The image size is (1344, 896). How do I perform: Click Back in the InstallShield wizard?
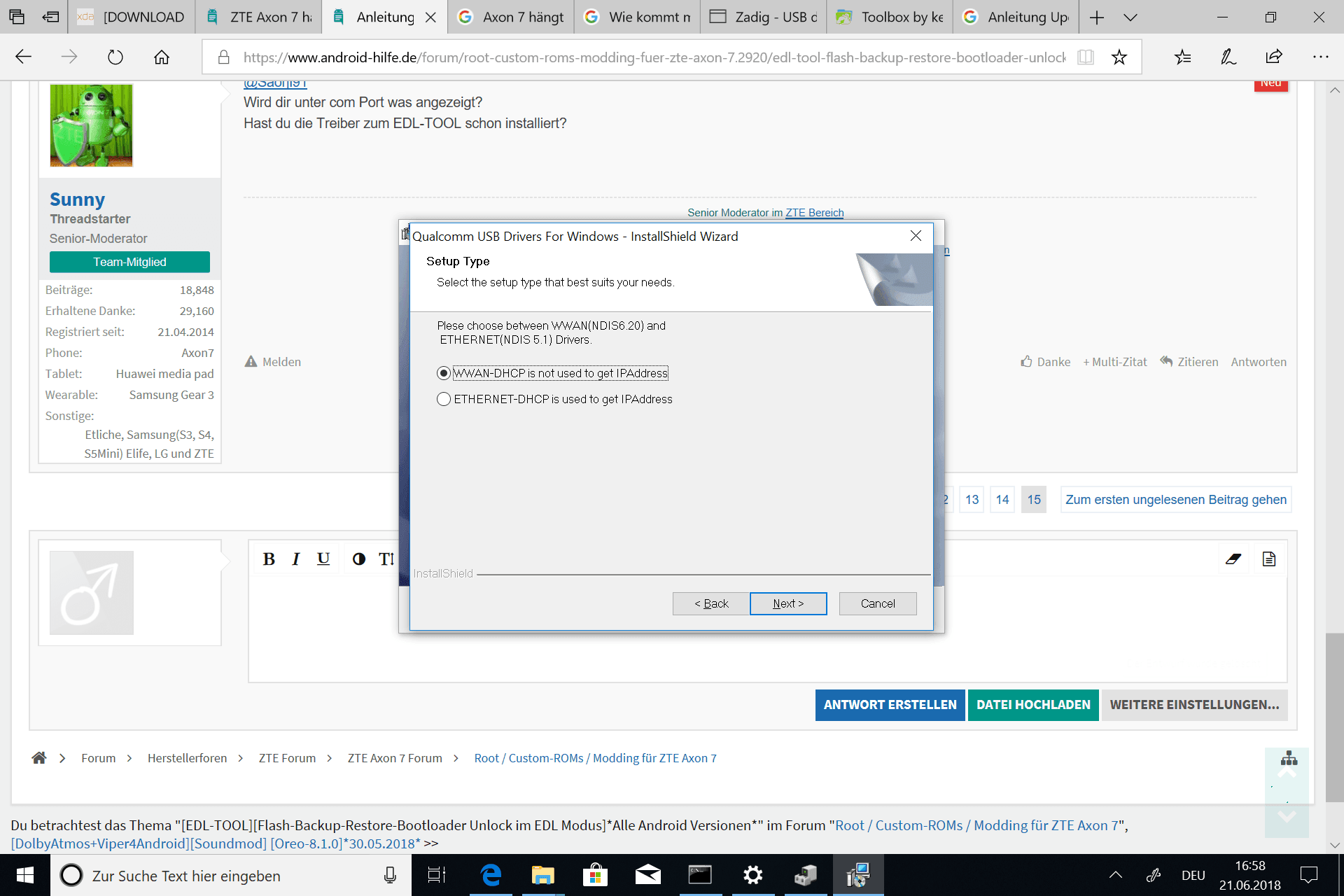[711, 603]
